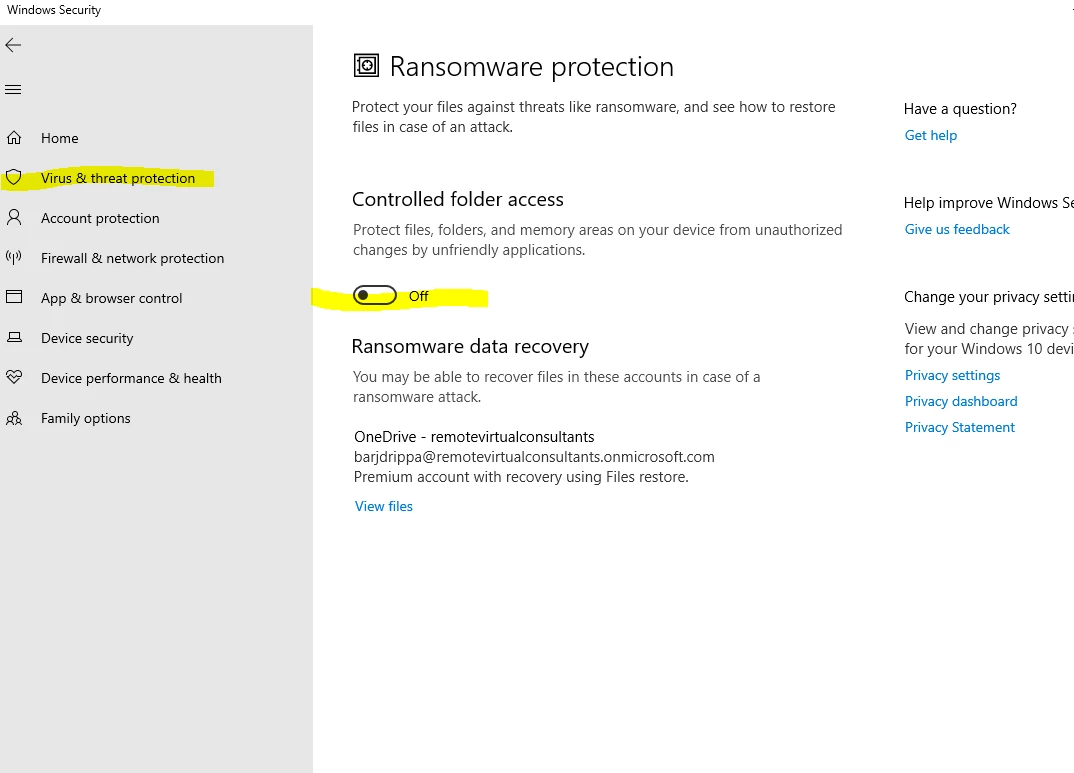Turn on Controlled folder access toggle

(375, 296)
